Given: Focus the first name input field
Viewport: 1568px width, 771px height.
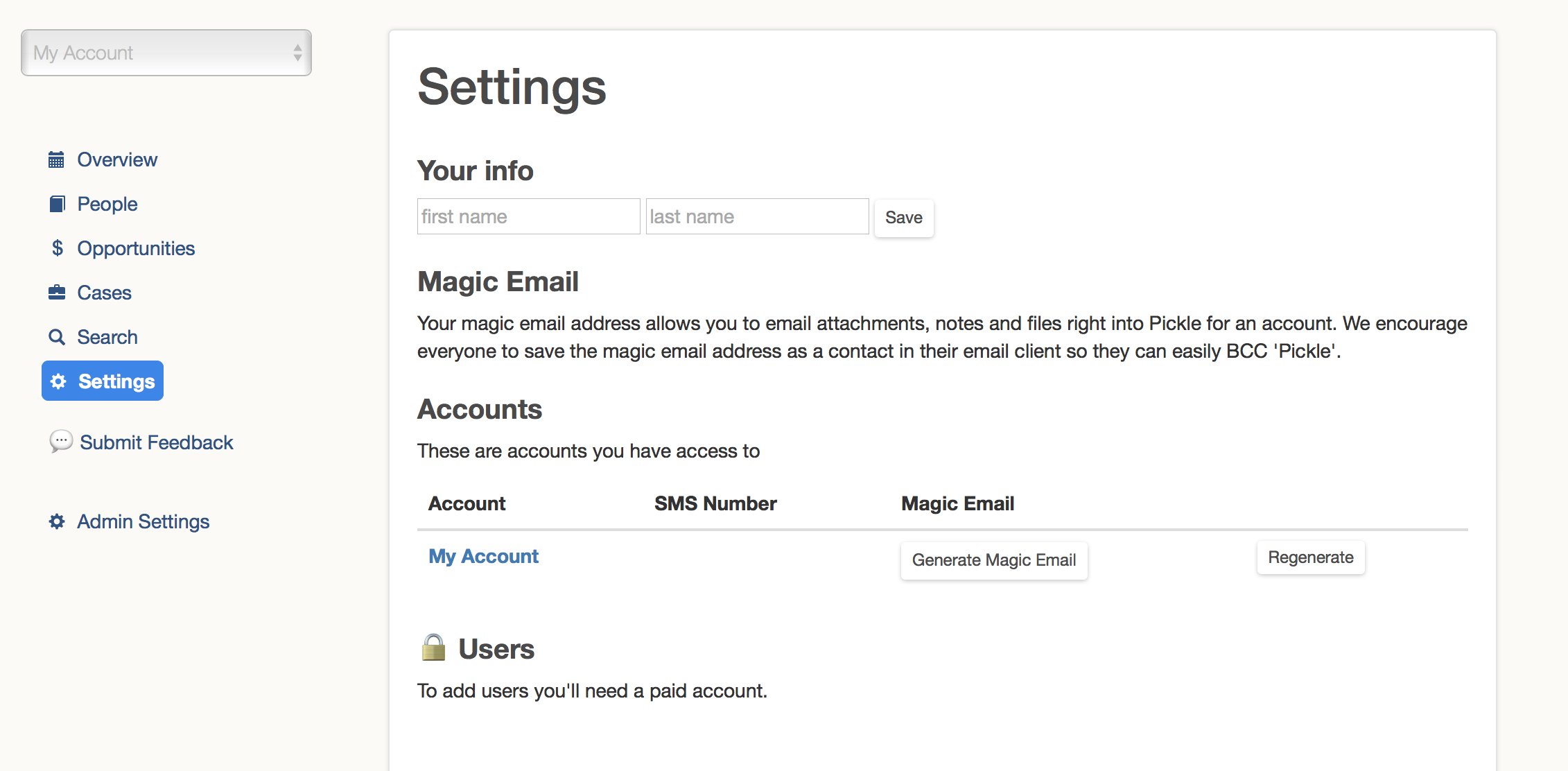Looking at the screenshot, I should (528, 217).
